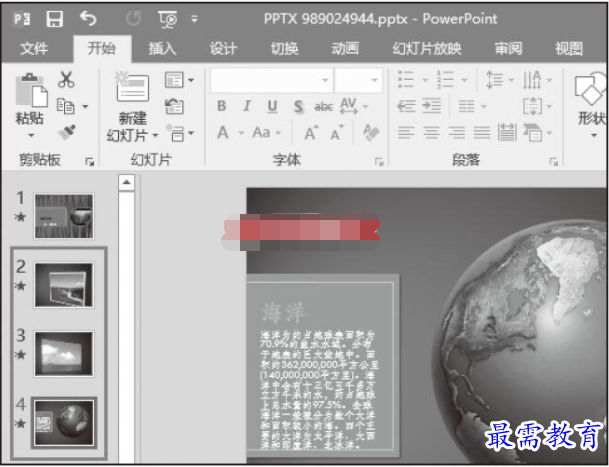Expand the 粘贴 options arrow
The width and height of the screenshot is (609, 467).
tap(31, 135)
